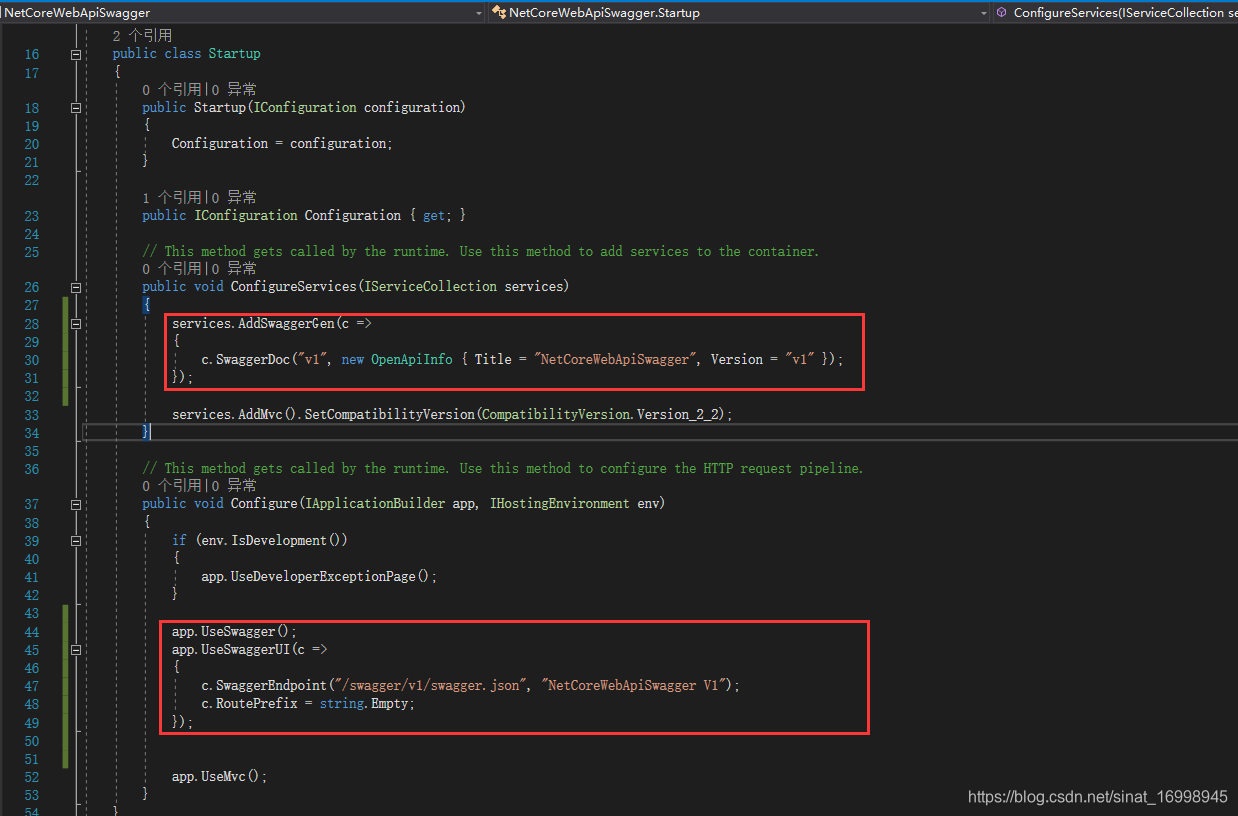Open '0 异常' CodeLens above the Configuration property
Screen dimensions: 1238x816
click(x=234, y=198)
